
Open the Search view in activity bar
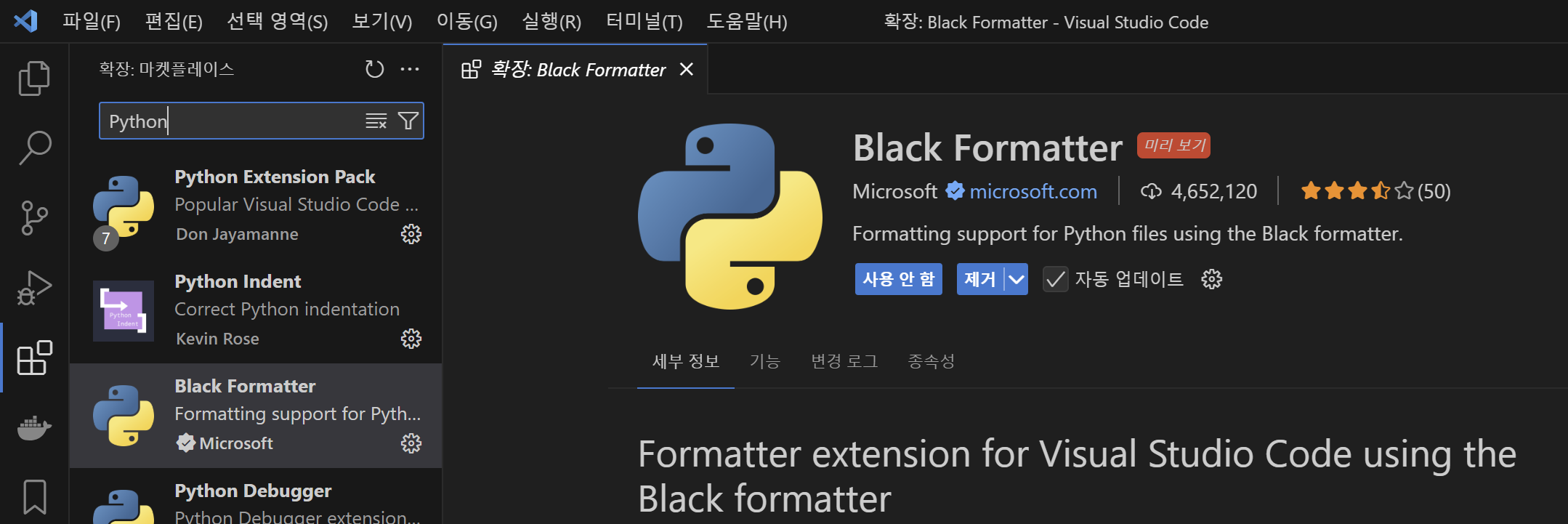point(34,148)
